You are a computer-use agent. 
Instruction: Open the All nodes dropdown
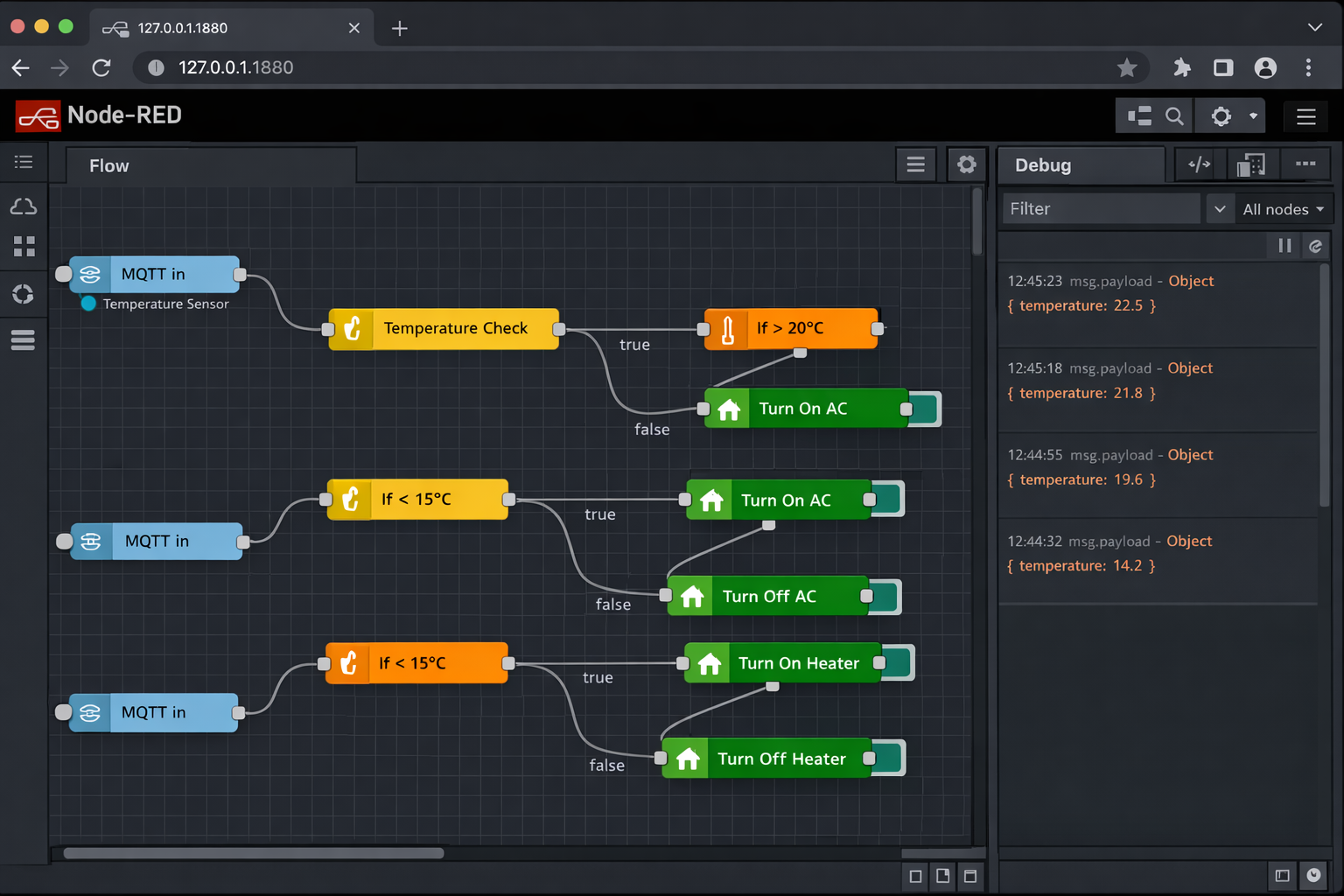(1283, 209)
